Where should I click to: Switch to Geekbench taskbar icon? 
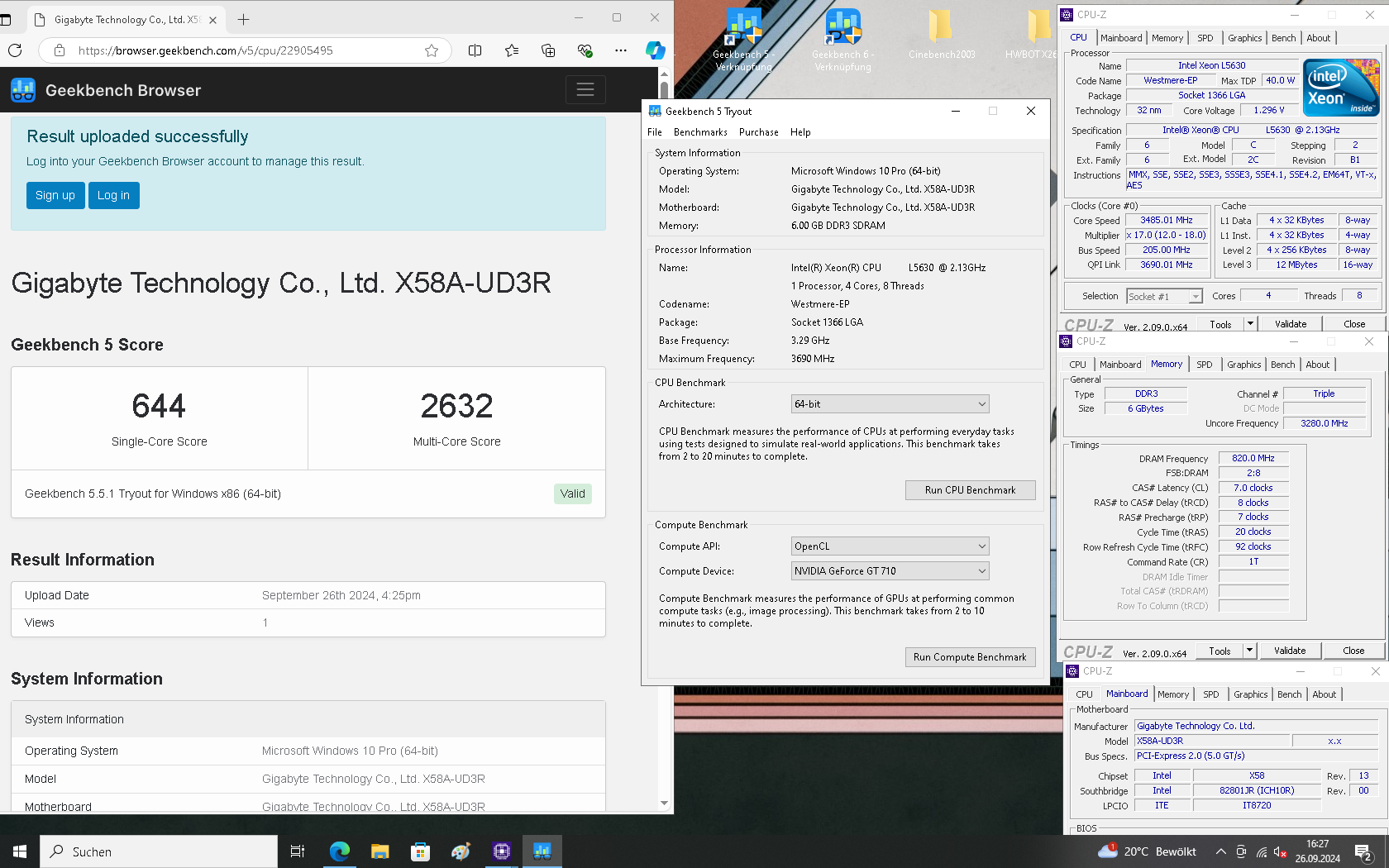pyautogui.click(x=542, y=851)
